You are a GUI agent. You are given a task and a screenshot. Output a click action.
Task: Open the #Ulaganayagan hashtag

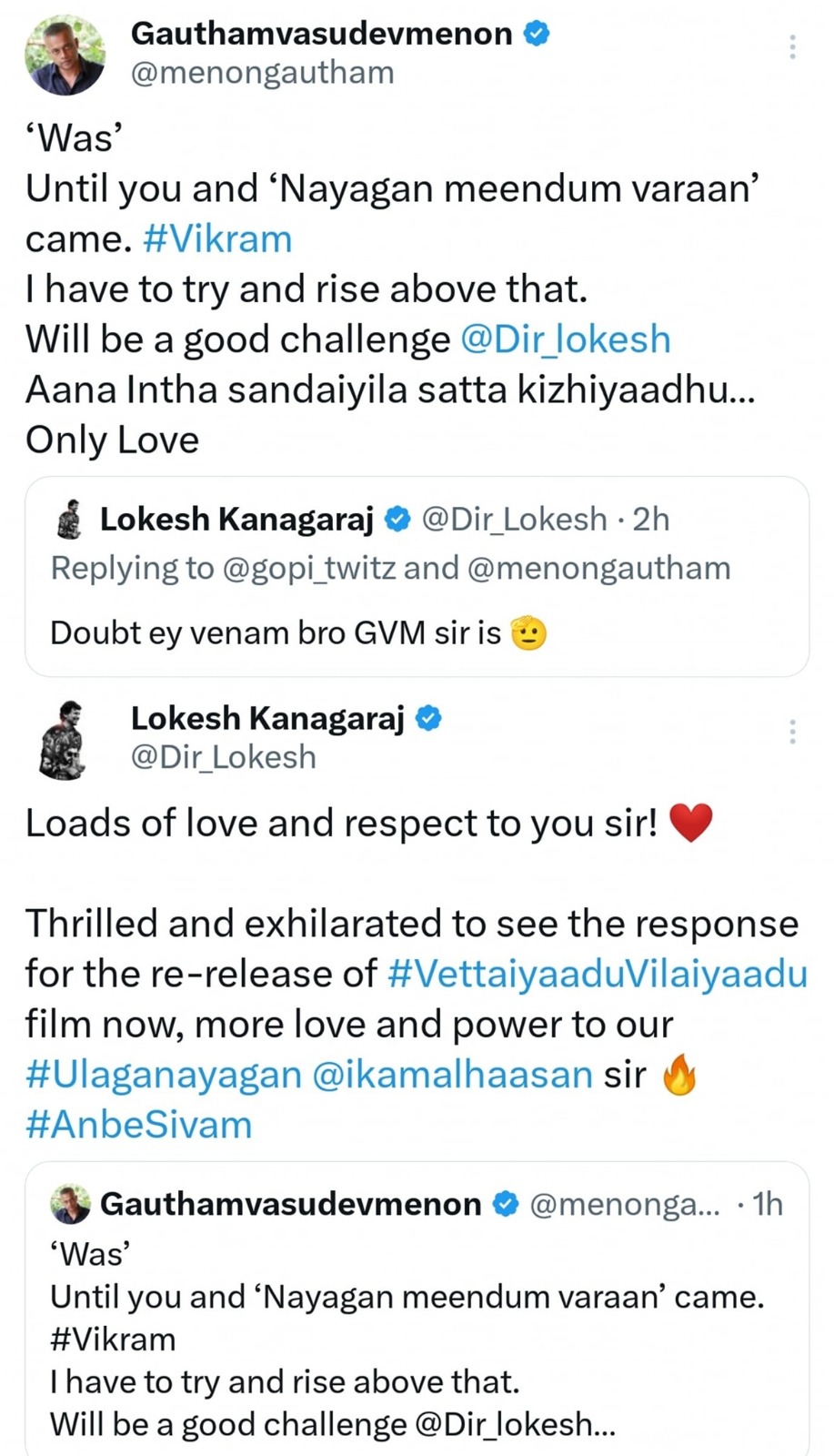point(164,1075)
